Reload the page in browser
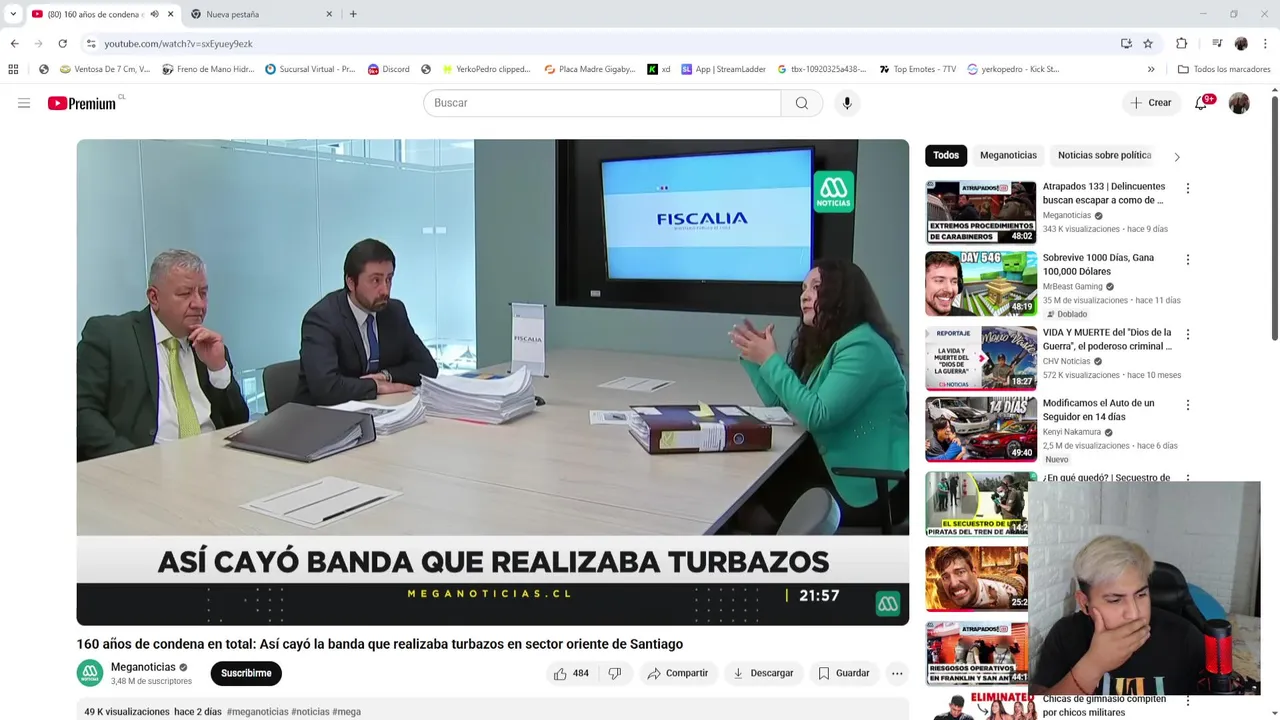This screenshot has height=720, width=1280. [x=62, y=43]
